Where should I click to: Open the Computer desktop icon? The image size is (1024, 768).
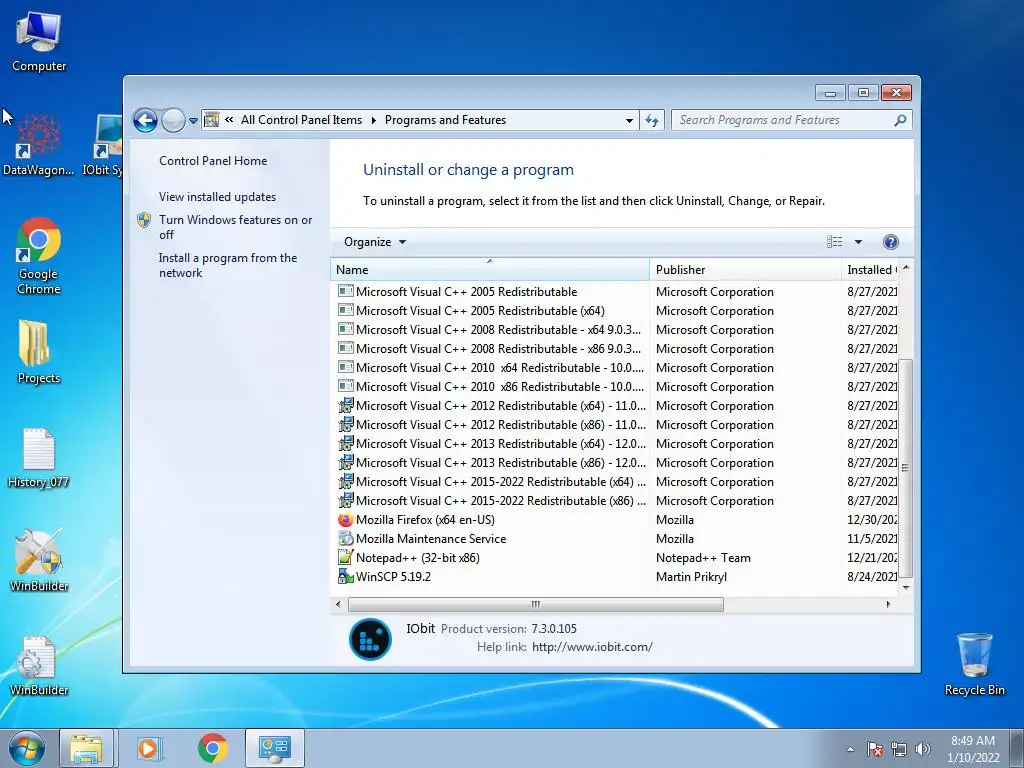[x=39, y=42]
